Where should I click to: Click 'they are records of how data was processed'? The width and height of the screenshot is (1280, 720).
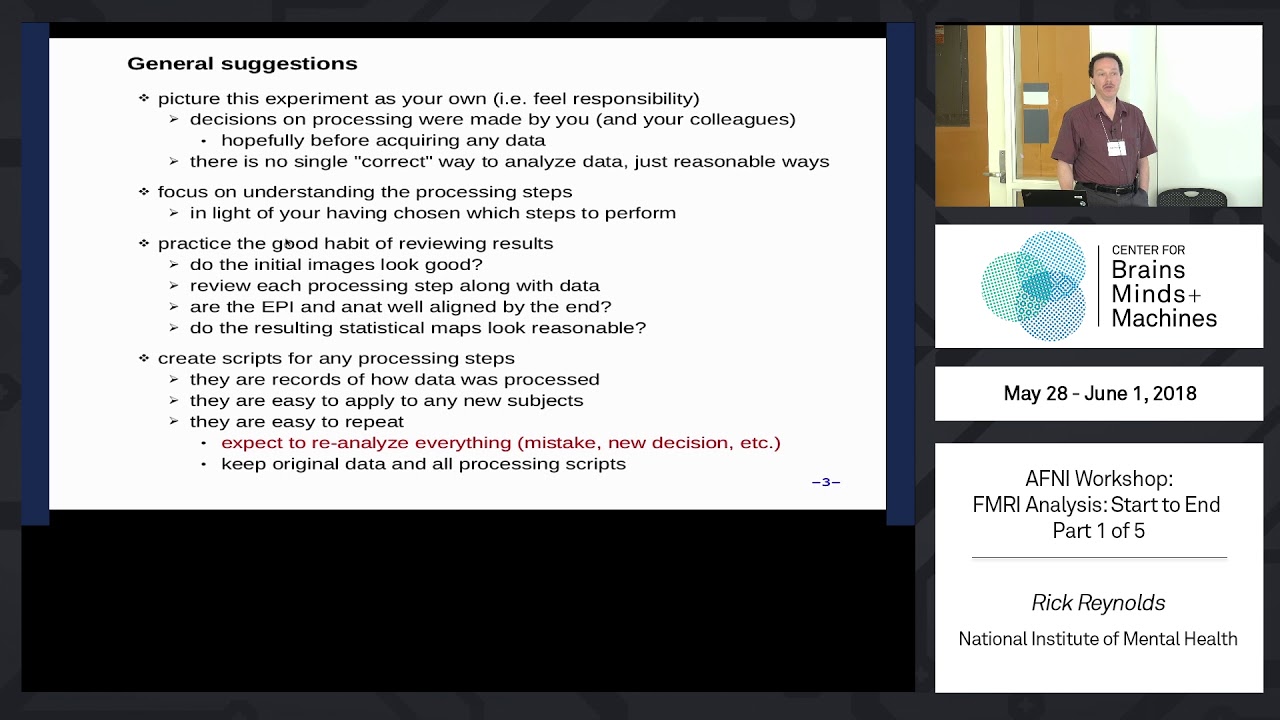pos(394,379)
